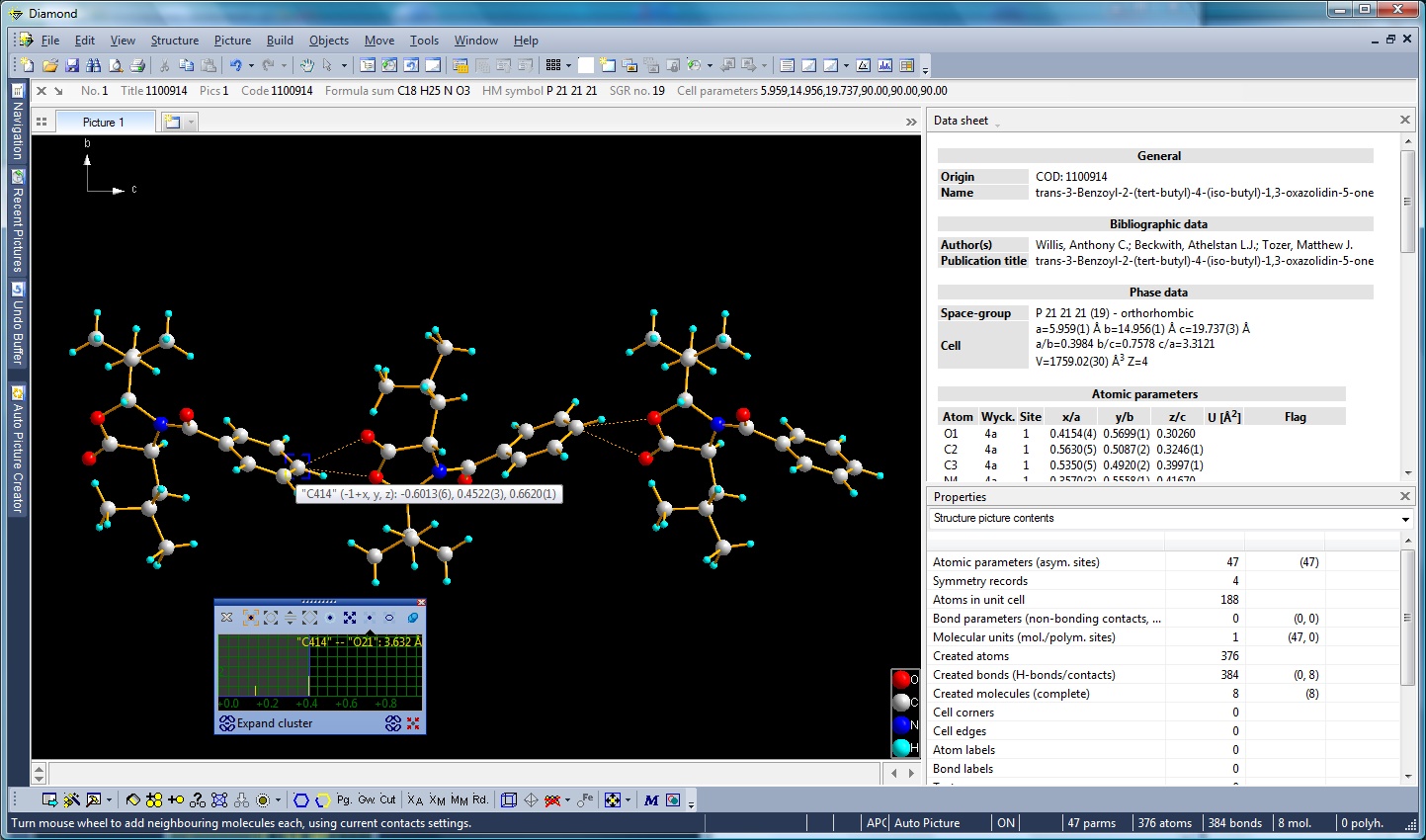
Task: Click the Undo arrow icon
Action: click(x=236, y=65)
